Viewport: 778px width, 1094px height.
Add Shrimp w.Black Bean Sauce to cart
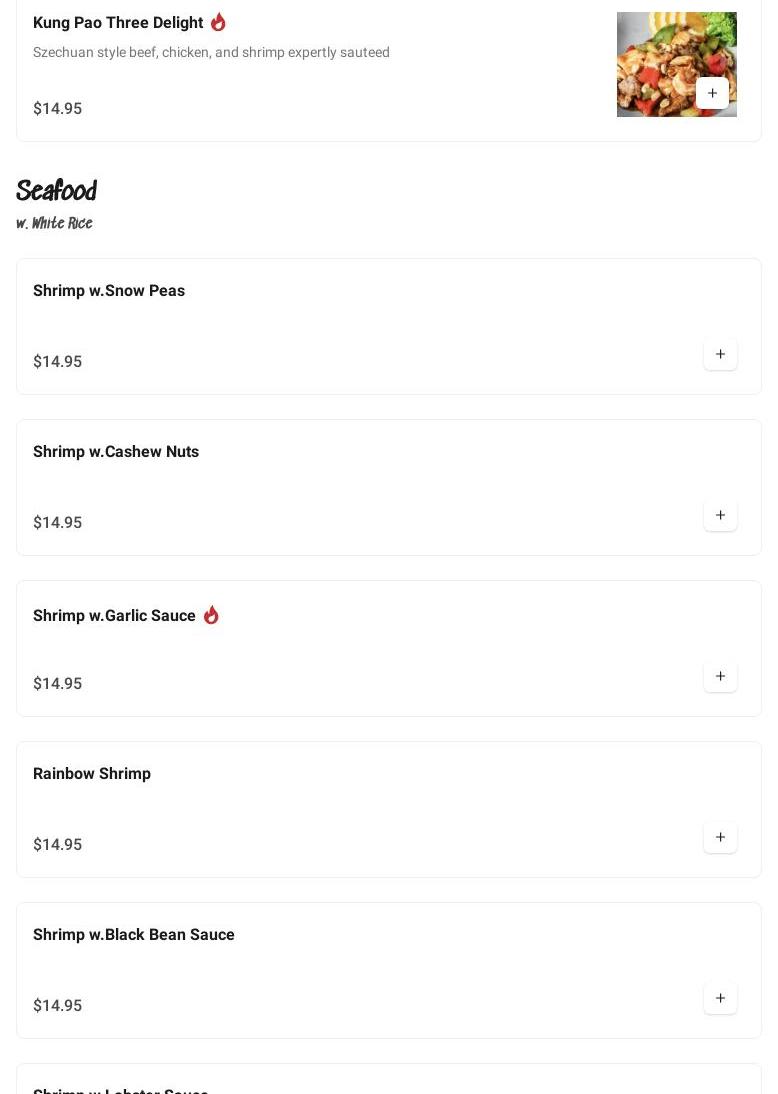[x=720, y=998]
